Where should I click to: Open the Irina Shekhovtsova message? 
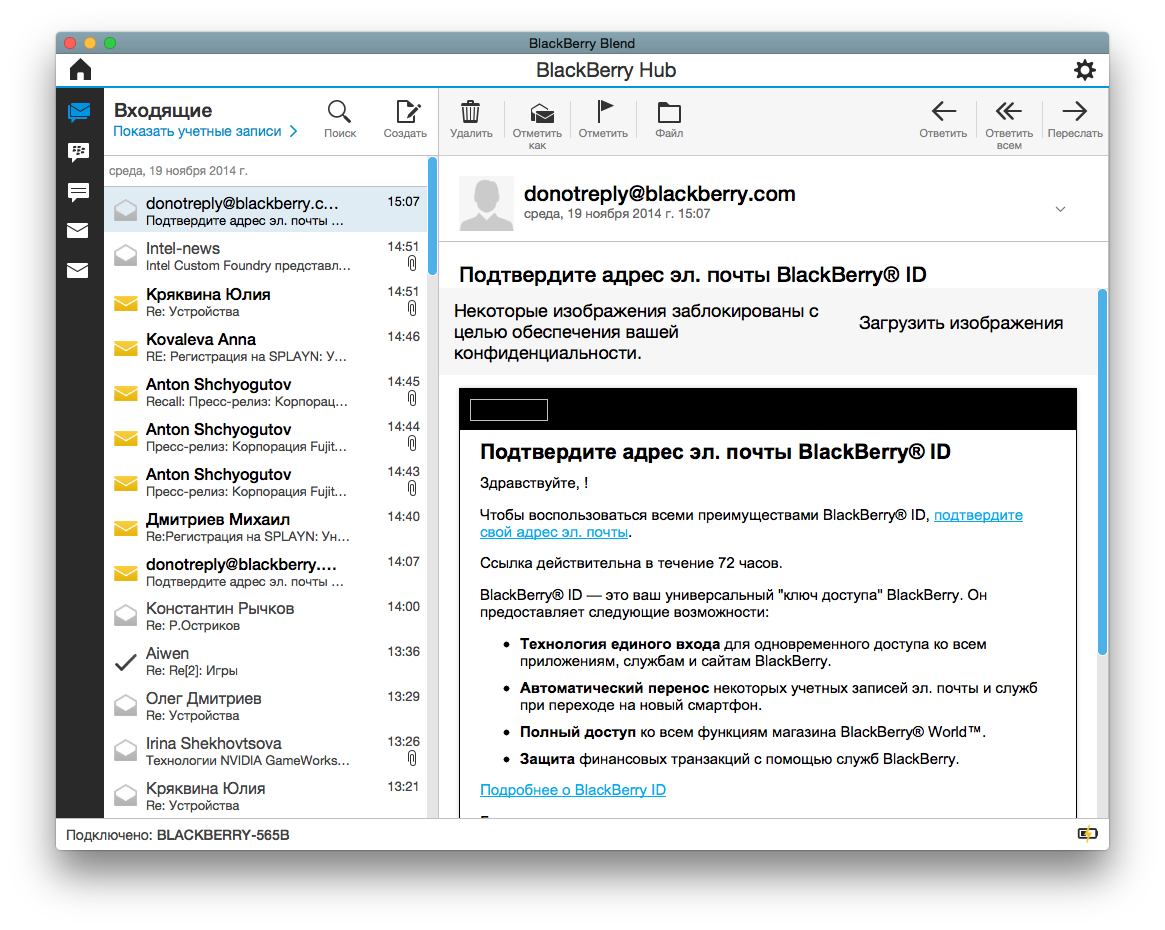[x=266, y=752]
